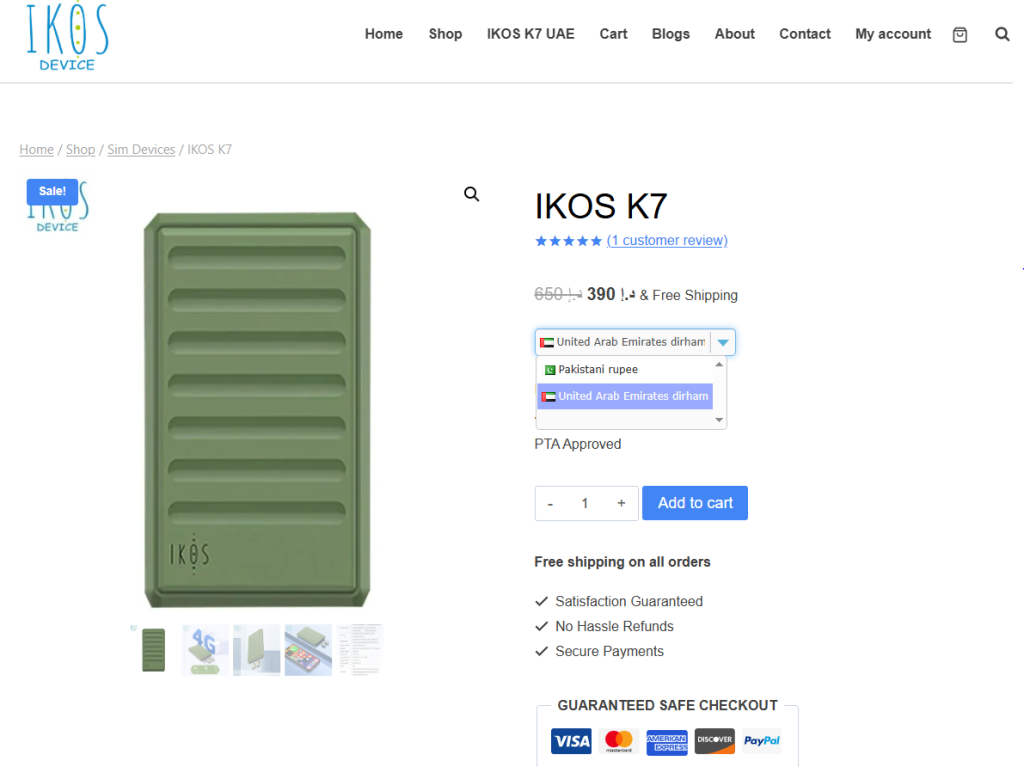The height and width of the screenshot is (767, 1024).
Task: Open the shopping bag icon
Action: click(959, 34)
